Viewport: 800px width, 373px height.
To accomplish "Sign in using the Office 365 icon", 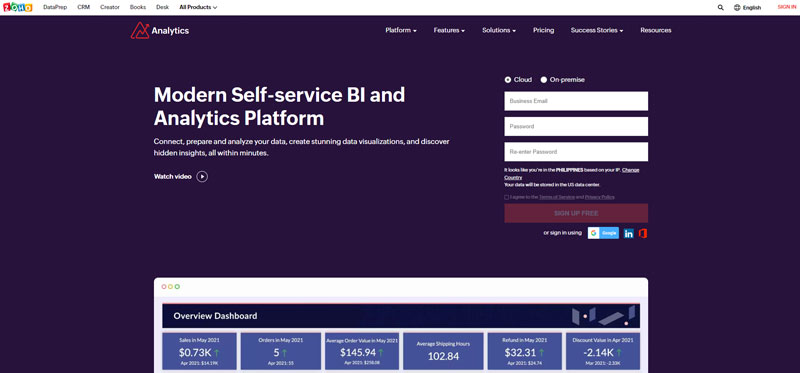I will point(643,233).
